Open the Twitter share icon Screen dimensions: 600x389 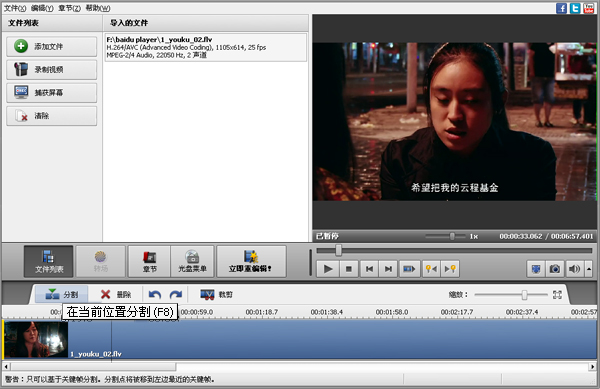(575, 8)
